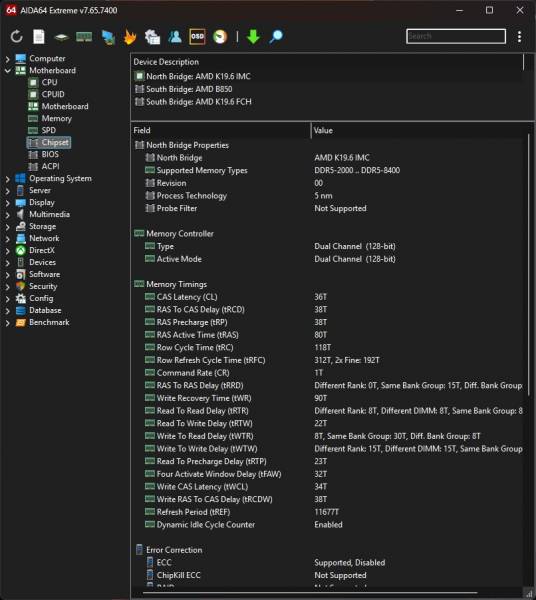The image size is (536, 600).
Task: Click the CAS Latency (CL) row
Action: pyautogui.click(x=329, y=297)
